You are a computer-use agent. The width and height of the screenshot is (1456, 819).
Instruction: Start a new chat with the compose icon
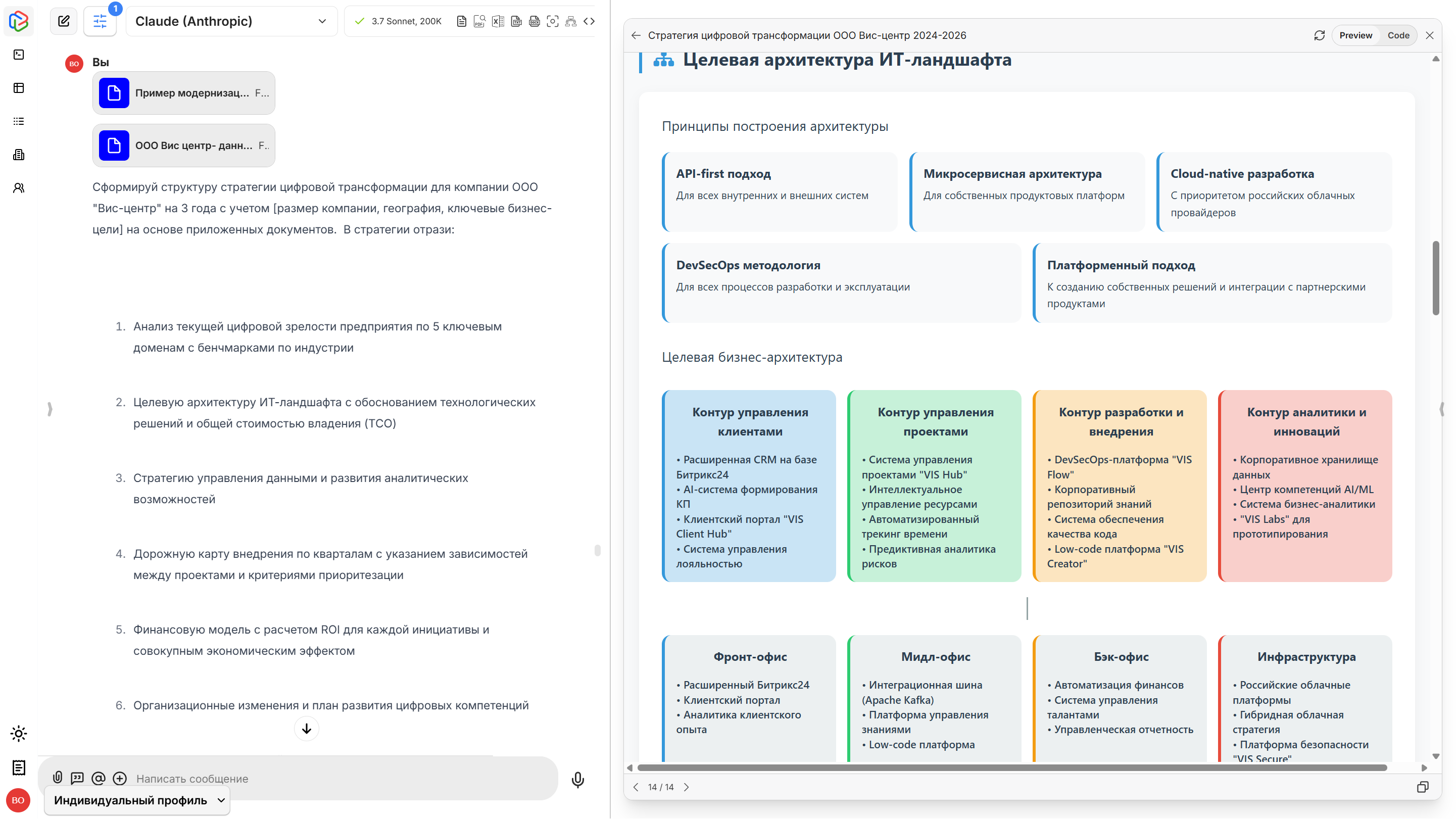(x=64, y=22)
